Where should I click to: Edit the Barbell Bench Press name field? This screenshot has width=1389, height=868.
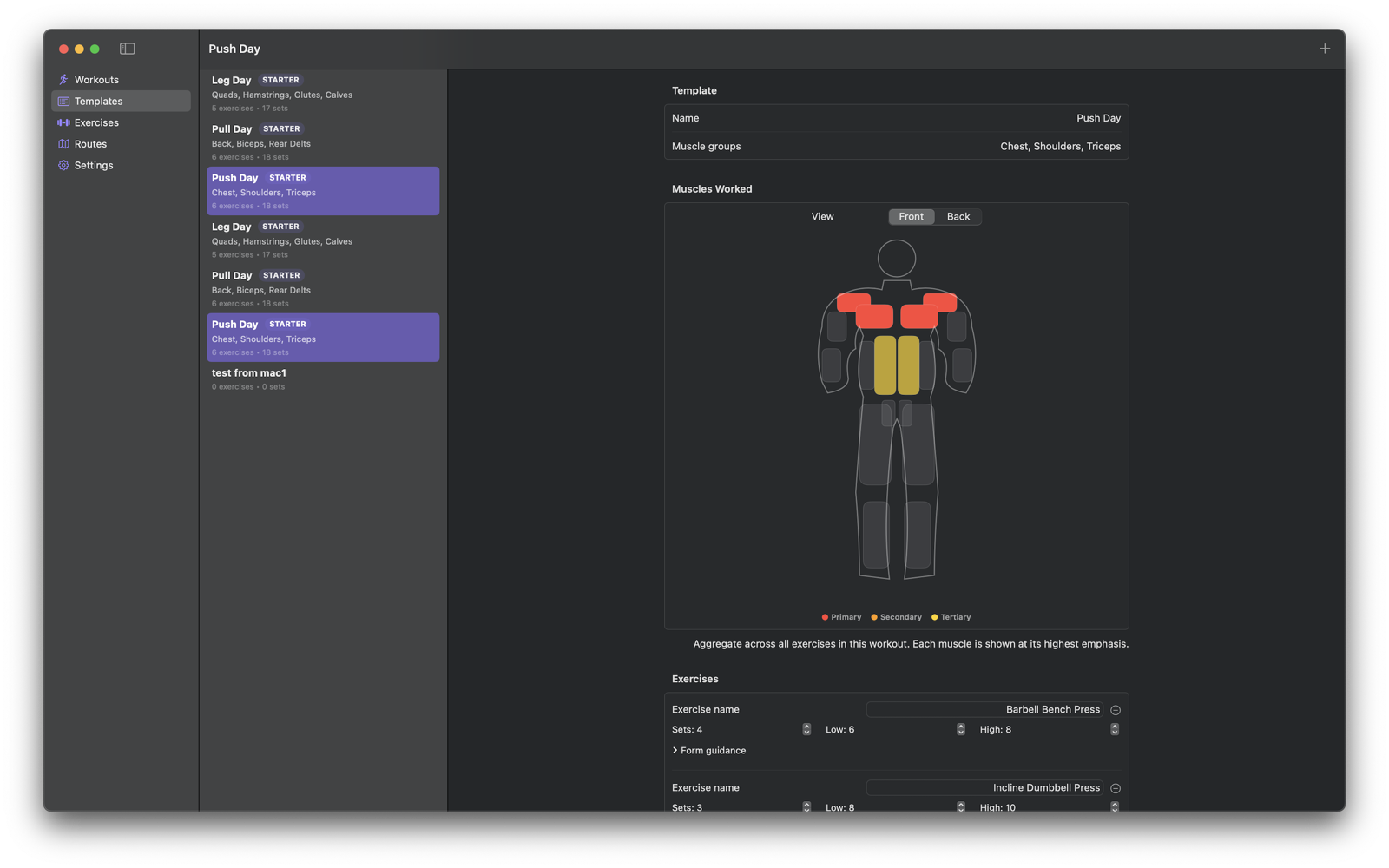[x=984, y=710]
